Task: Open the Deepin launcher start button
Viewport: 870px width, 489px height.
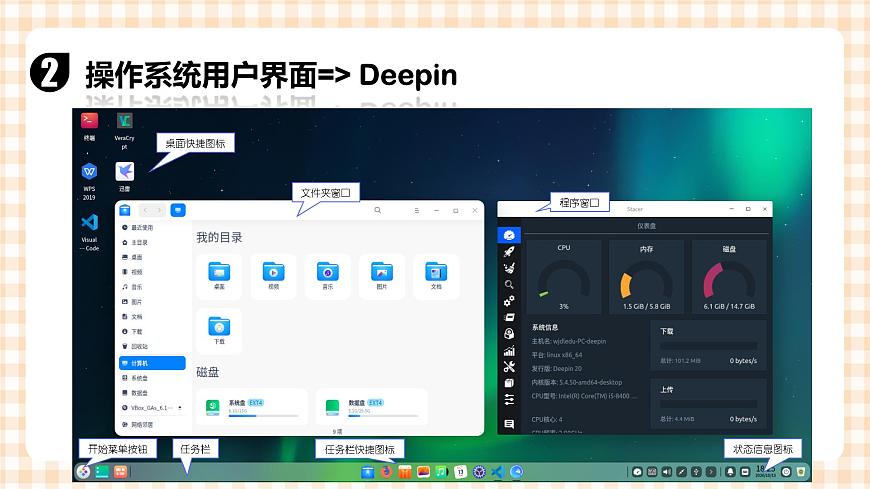Action: 83,472
